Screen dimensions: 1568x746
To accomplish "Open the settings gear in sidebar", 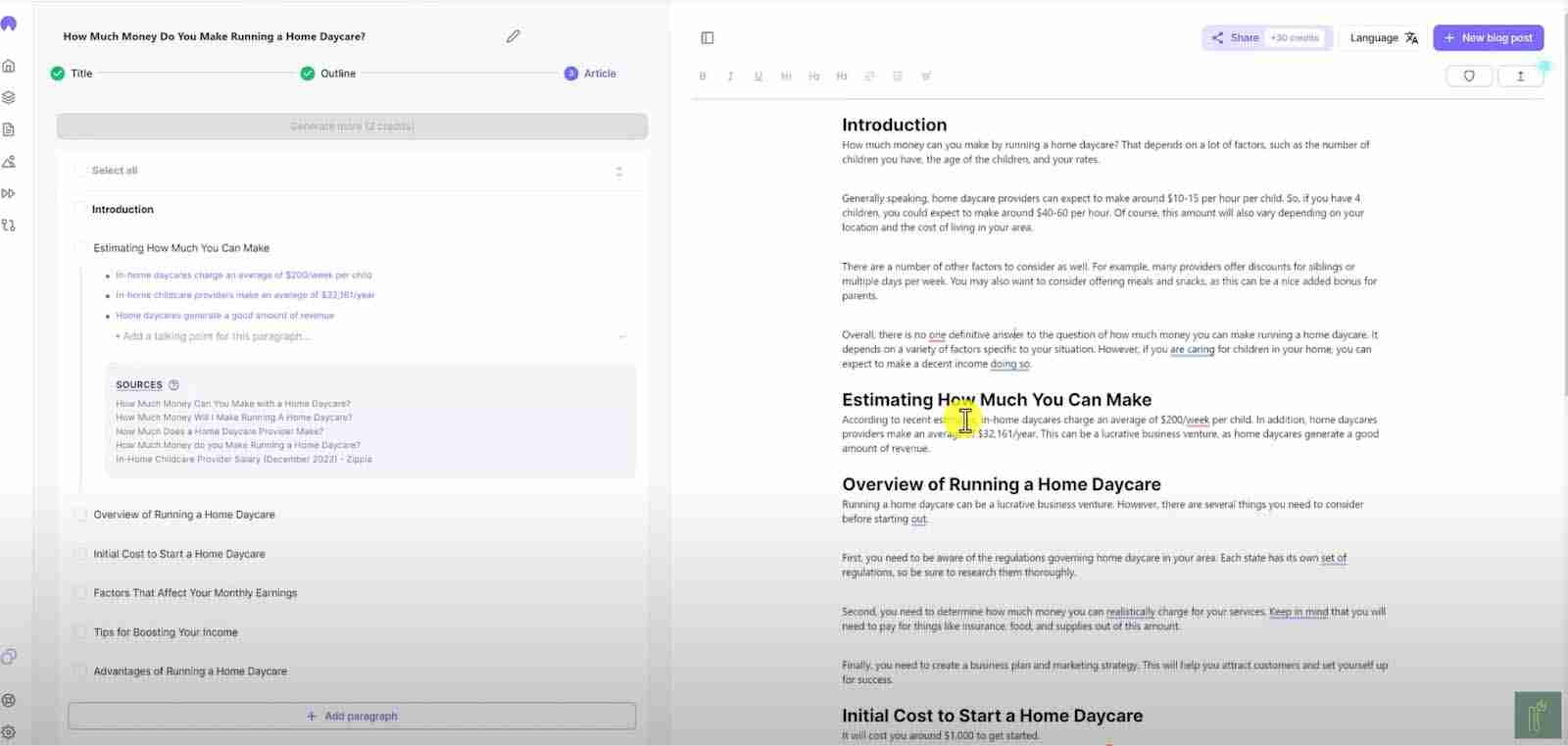I will (x=9, y=732).
